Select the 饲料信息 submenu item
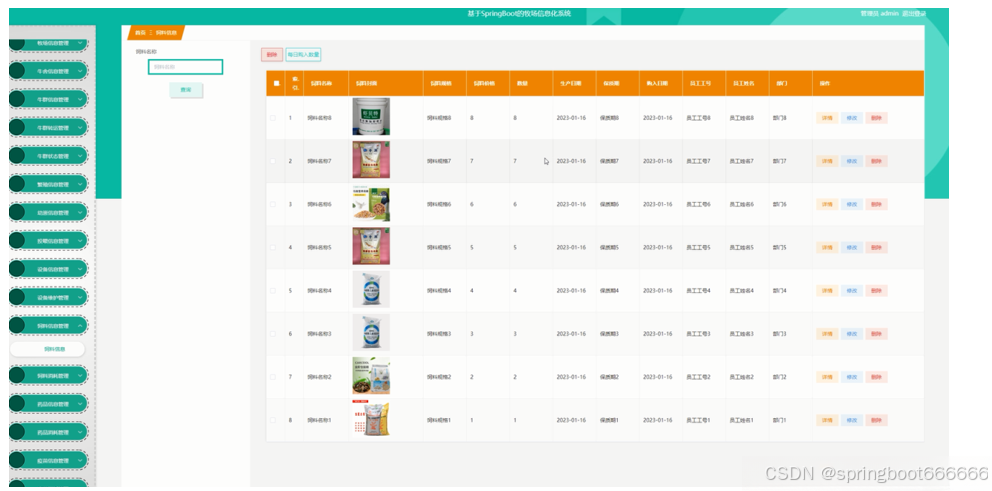Viewport: 992px width, 491px height. [x=47, y=349]
